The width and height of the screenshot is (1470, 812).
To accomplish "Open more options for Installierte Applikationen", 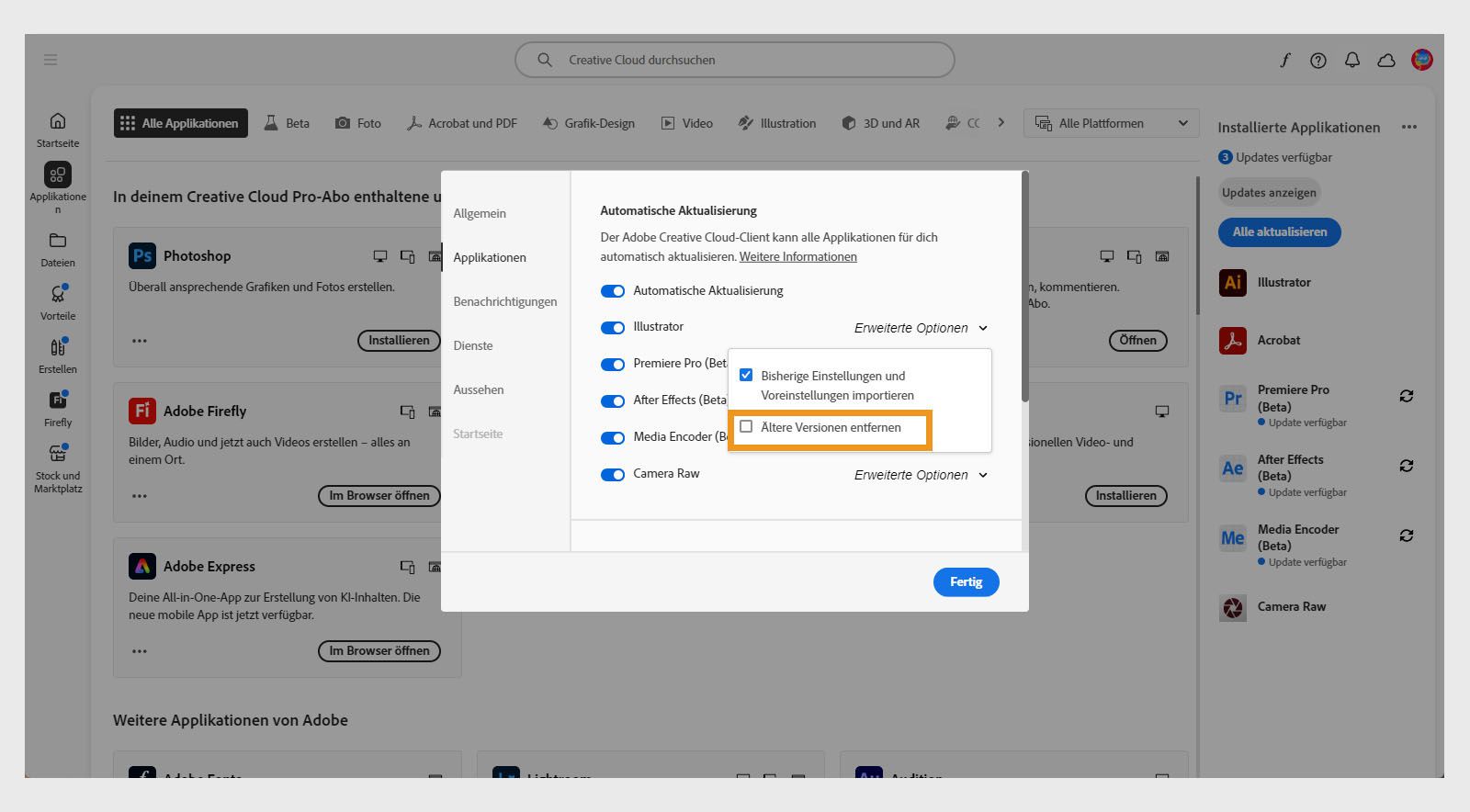I will point(1409,127).
